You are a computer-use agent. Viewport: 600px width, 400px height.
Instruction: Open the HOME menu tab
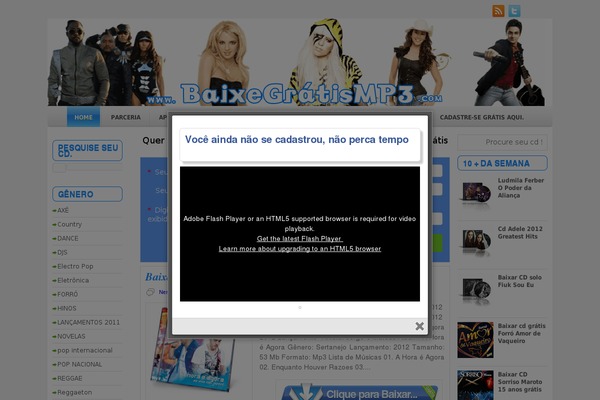[83, 117]
